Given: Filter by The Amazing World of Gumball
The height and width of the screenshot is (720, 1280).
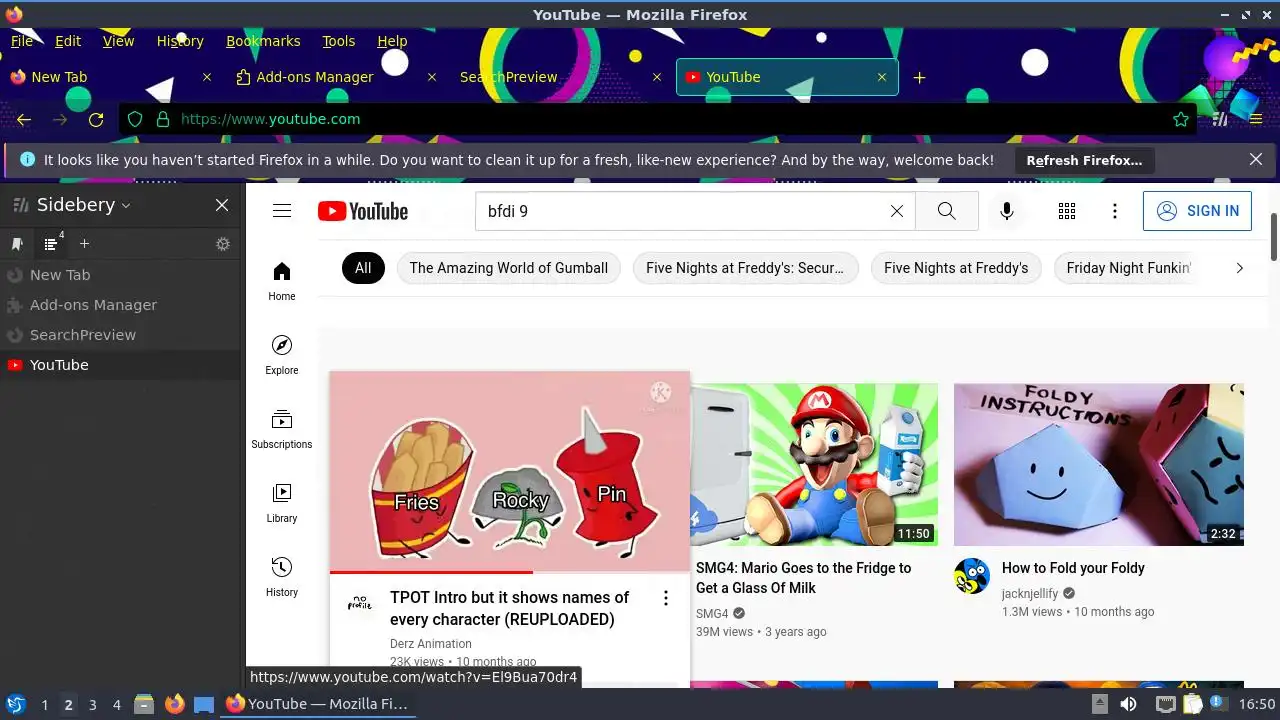Looking at the screenshot, I should (509, 268).
